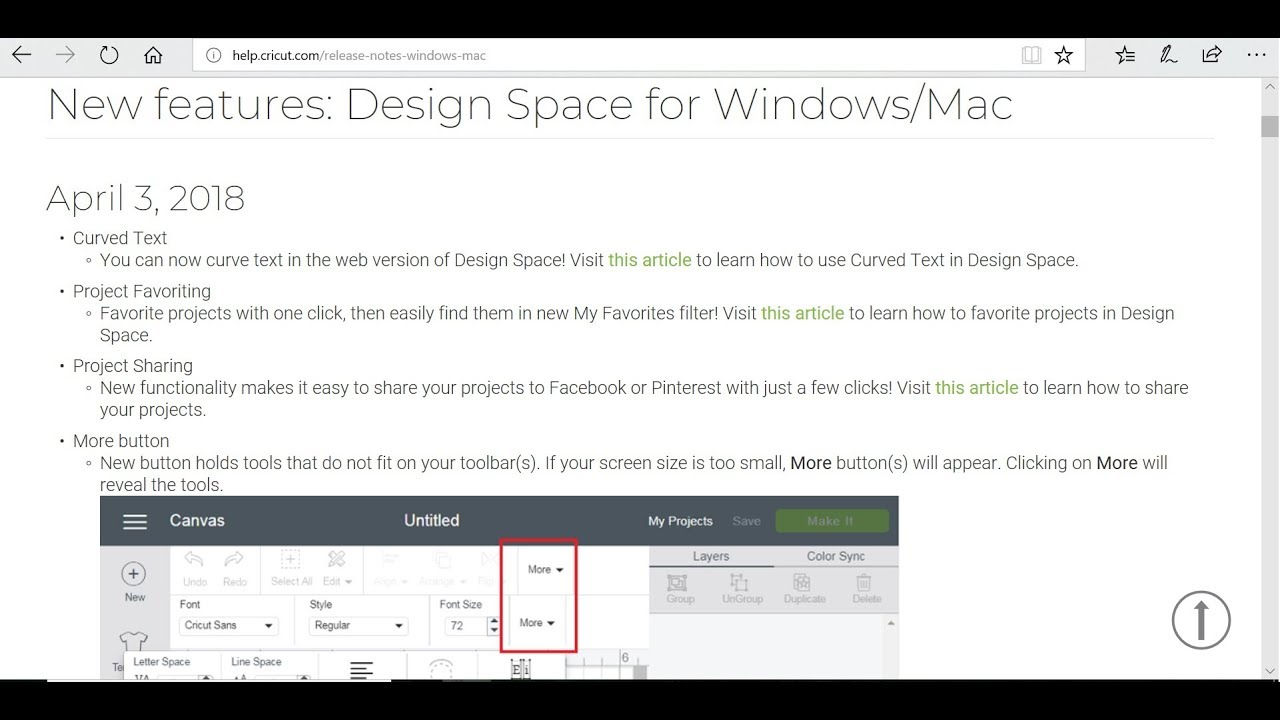Click the Templates t-shirt icon
The image size is (1280, 720).
point(133,642)
